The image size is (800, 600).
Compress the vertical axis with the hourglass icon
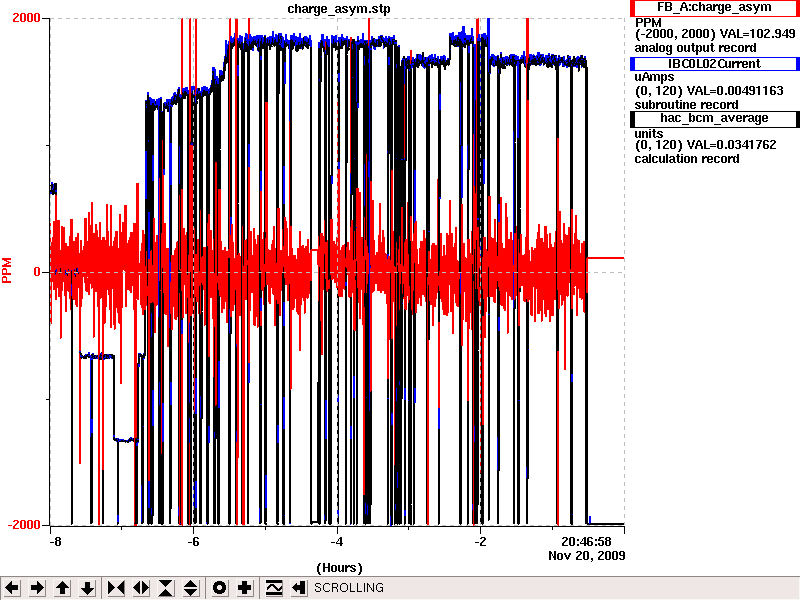tap(166, 588)
